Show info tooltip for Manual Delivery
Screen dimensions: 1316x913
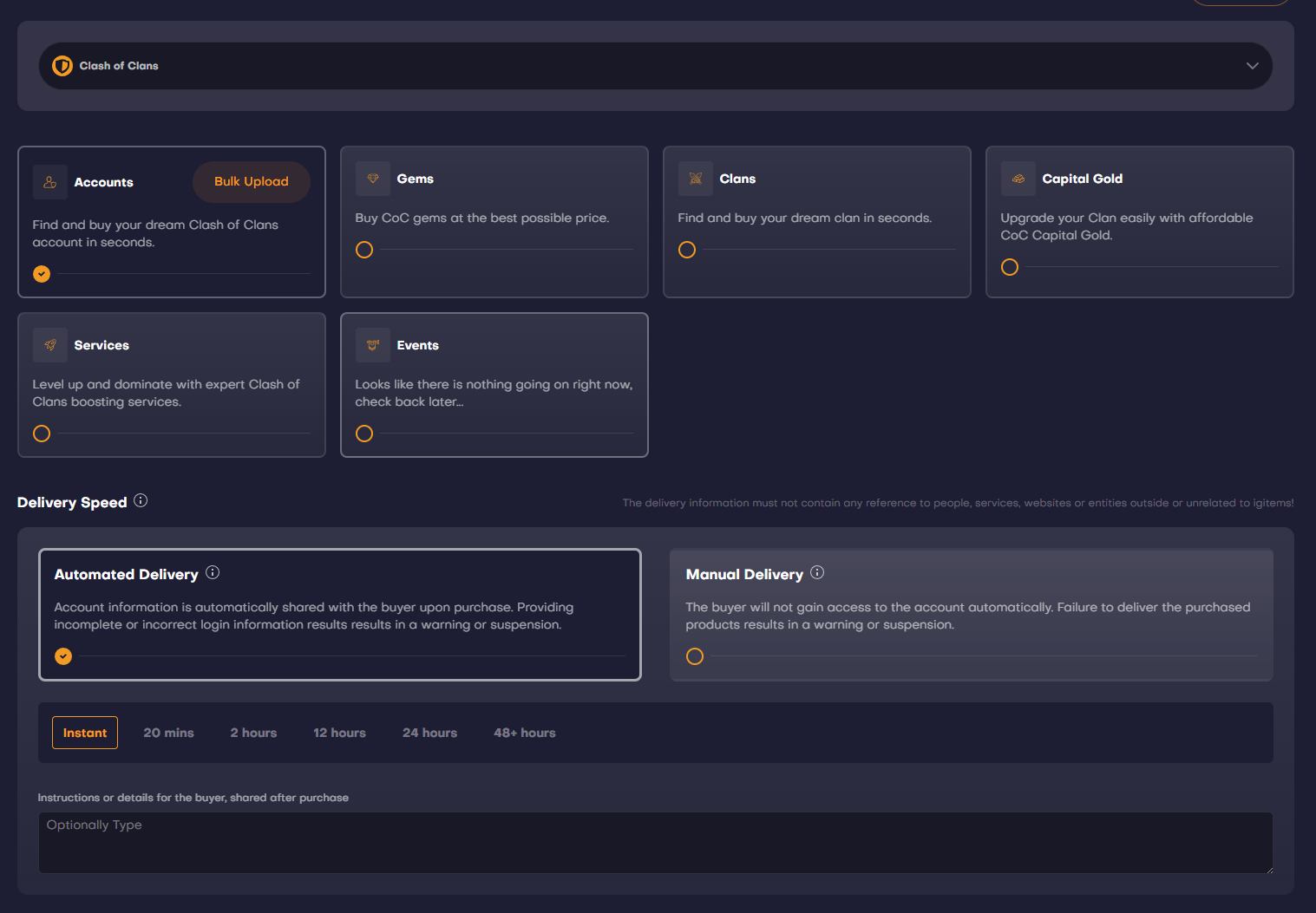point(817,573)
